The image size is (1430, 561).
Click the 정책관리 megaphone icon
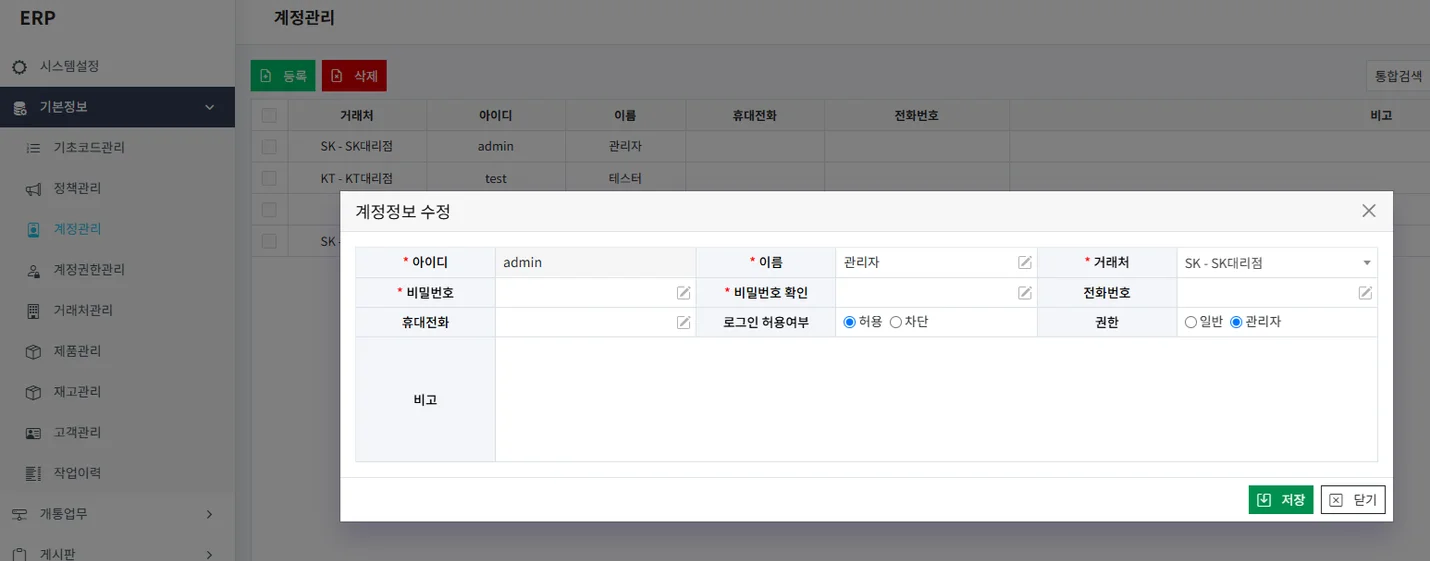click(x=33, y=189)
